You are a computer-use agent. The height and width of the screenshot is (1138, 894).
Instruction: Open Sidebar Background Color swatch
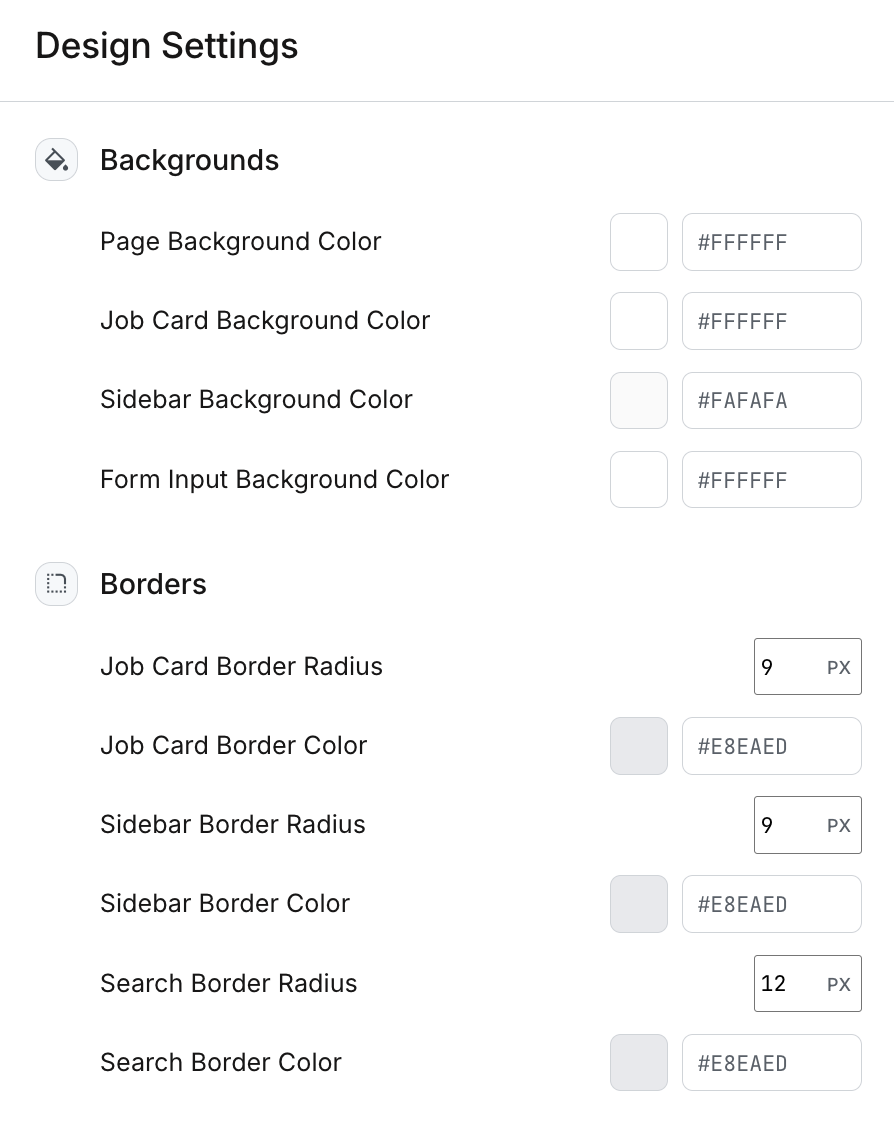(639, 400)
